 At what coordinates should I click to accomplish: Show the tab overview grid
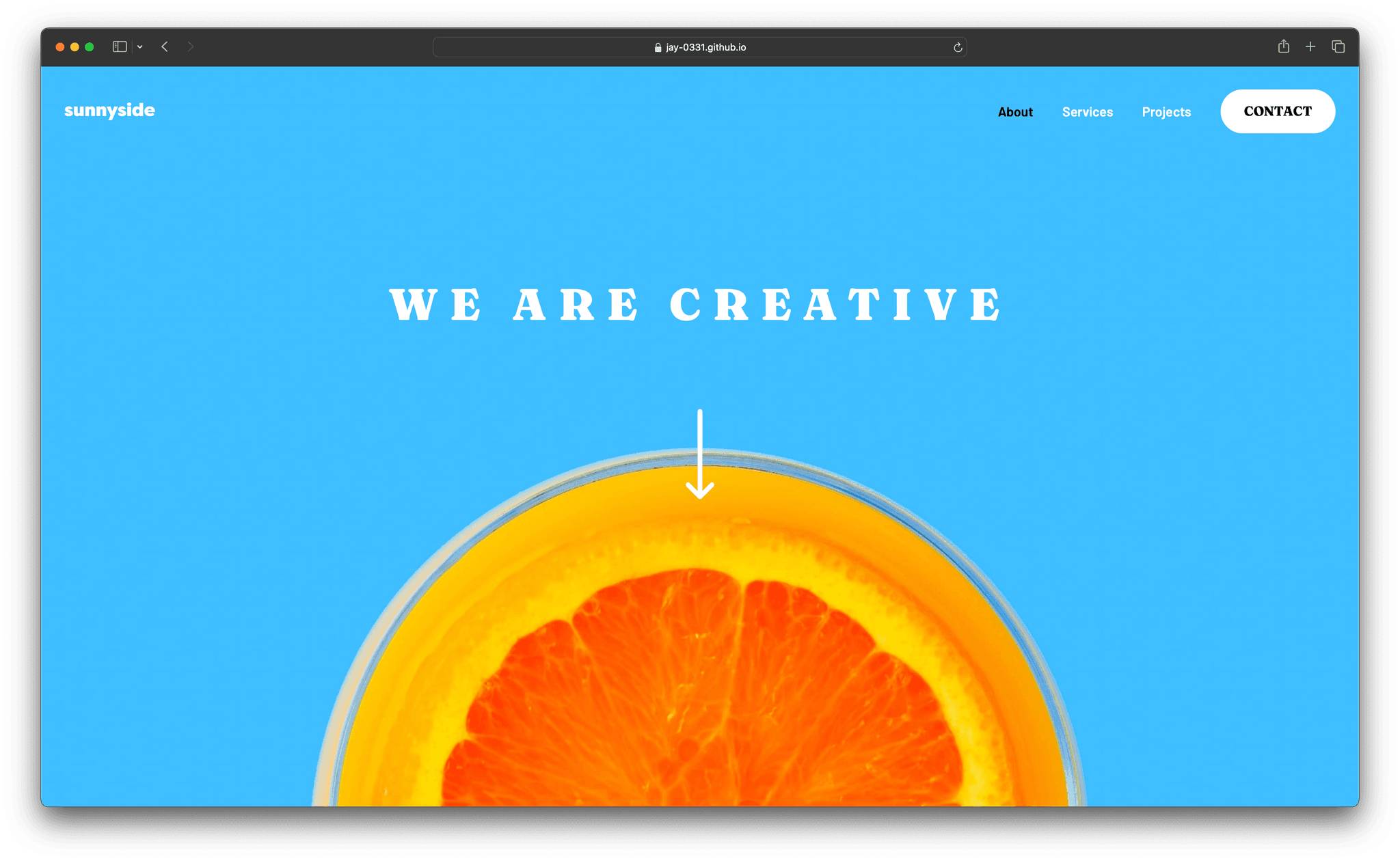(1338, 46)
